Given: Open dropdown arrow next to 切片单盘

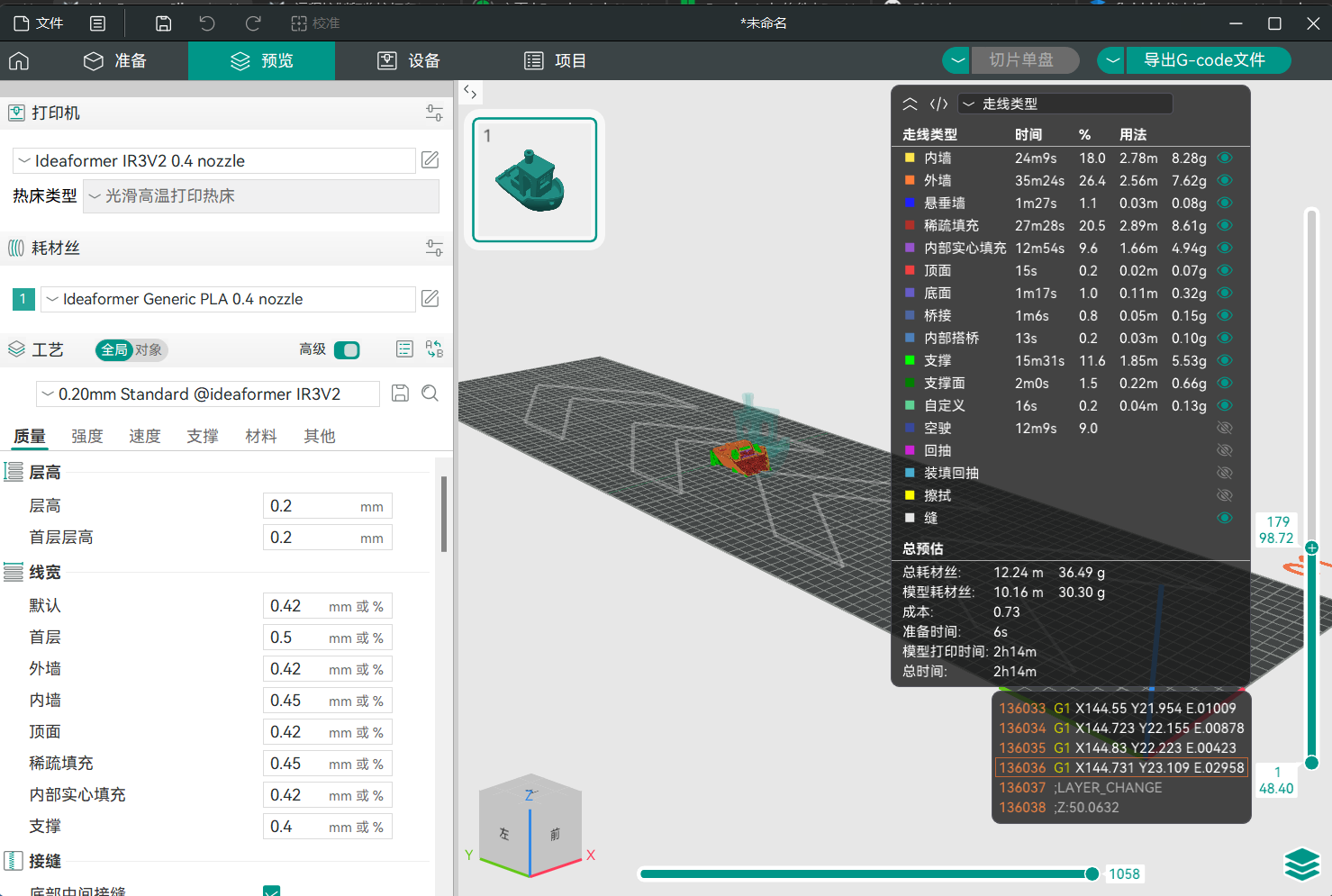Looking at the screenshot, I should pos(956,60).
